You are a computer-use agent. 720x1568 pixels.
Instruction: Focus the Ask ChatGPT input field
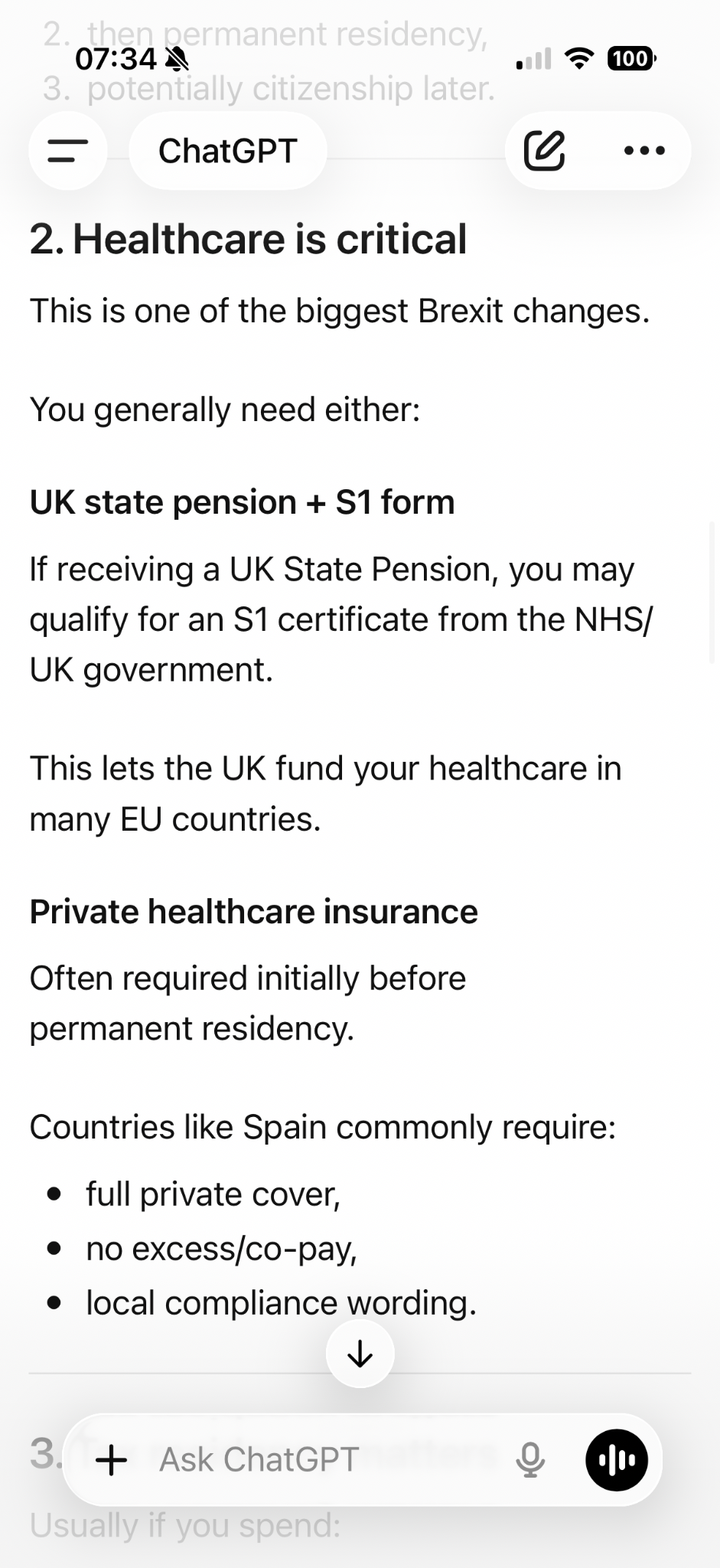(321, 1460)
